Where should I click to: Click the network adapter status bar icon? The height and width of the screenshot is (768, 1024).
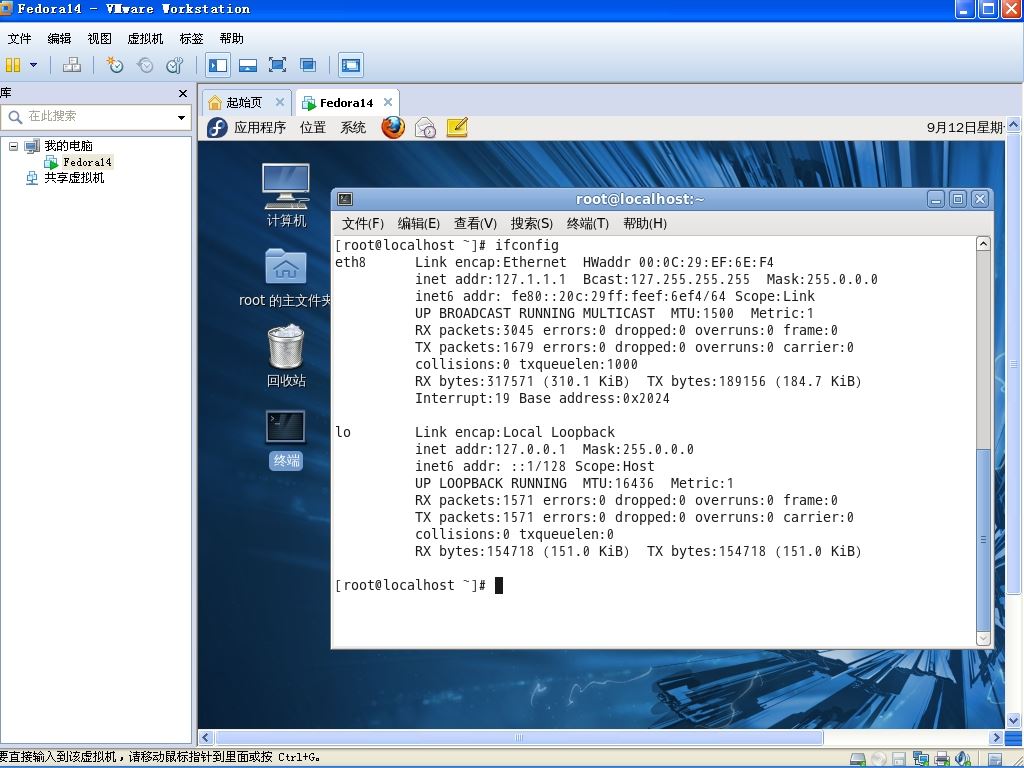pyautogui.click(x=921, y=759)
